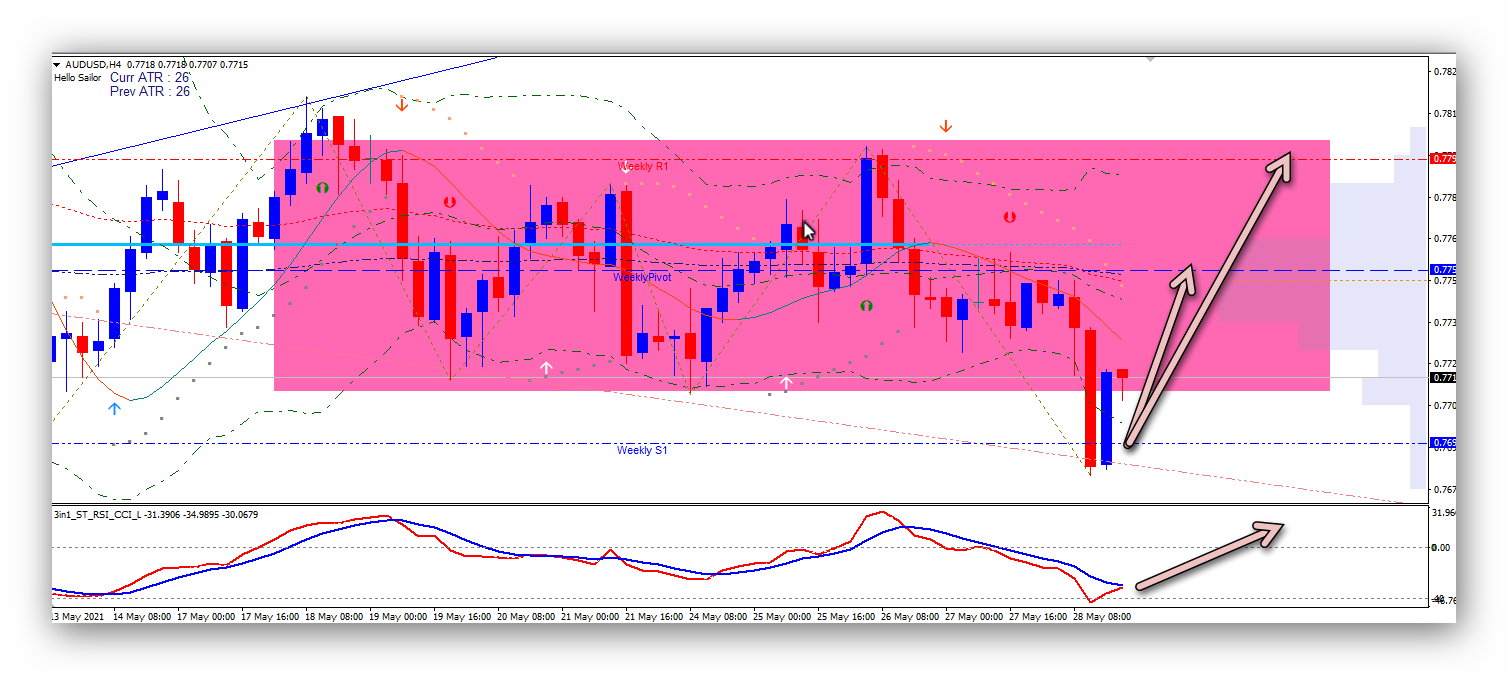Click the black current price tag on the scale
The height and width of the screenshot is (675, 1508).
pyautogui.click(x=1443, y=378)
